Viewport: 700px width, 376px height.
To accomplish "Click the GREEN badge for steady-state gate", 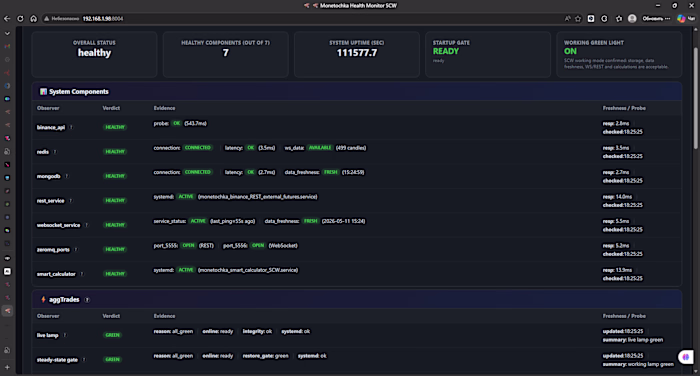I will click(x=112, y=359).
